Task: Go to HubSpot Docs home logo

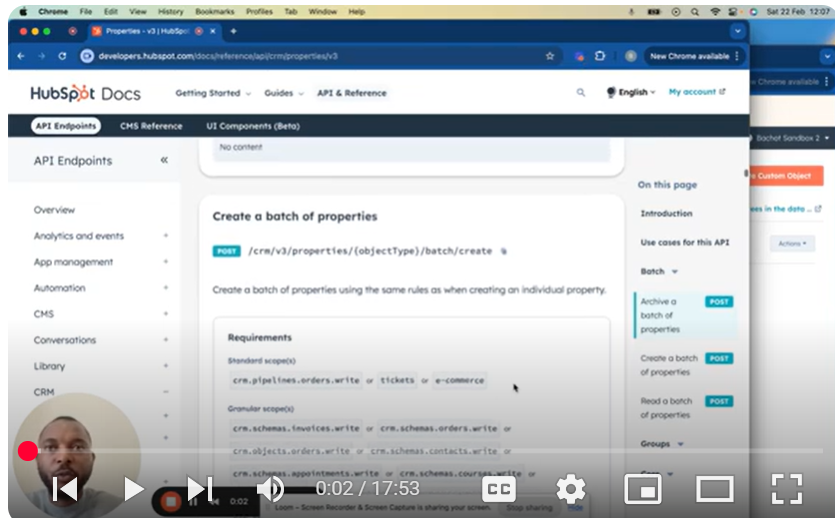Action: [x=85, y=93]
